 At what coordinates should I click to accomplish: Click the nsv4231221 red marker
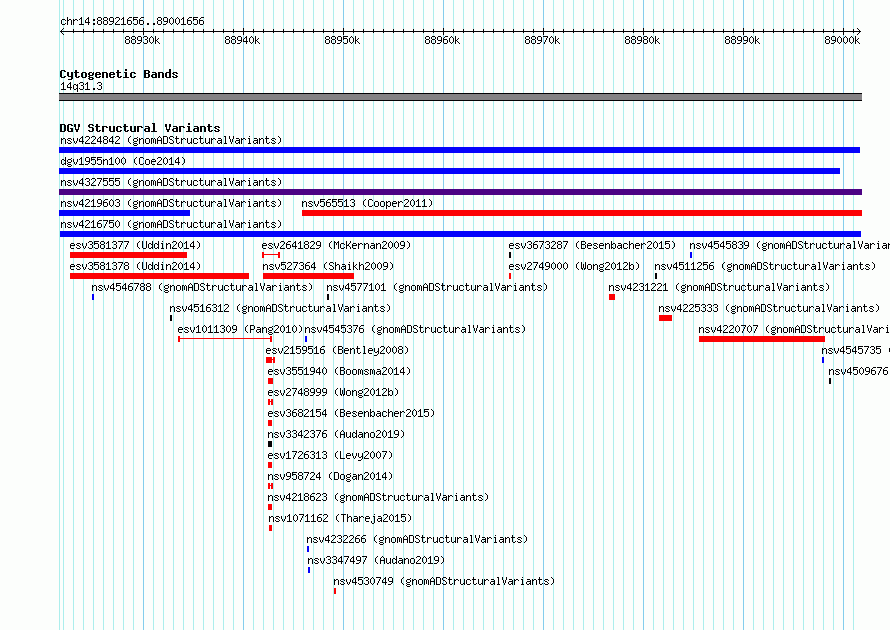612,297
